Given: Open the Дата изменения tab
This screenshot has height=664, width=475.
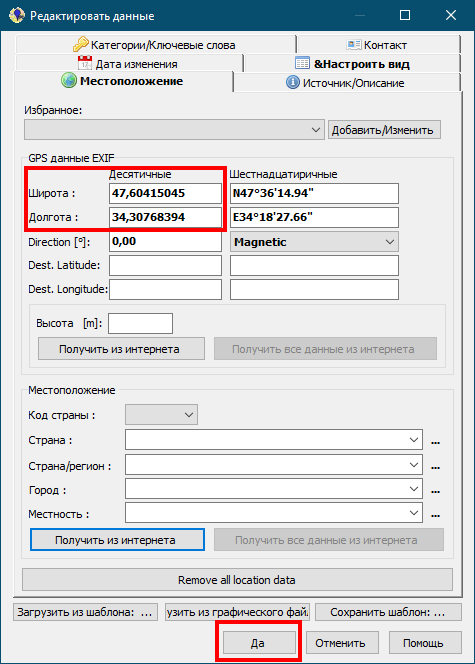Looking at the screenshot, I should (129, 64).
